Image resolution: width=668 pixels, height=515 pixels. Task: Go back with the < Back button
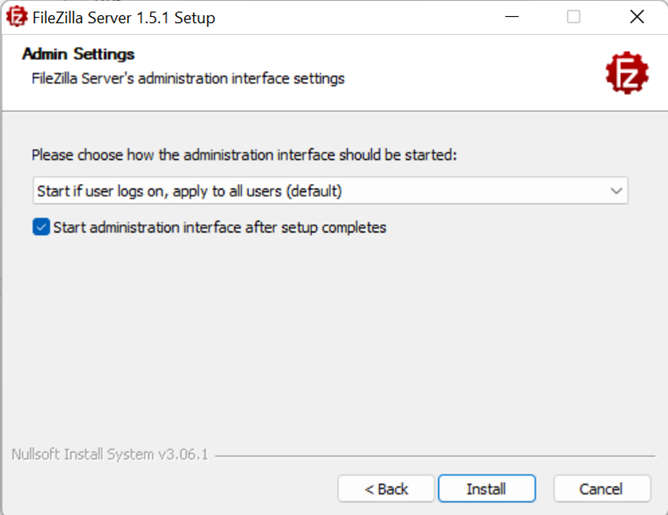click(x=386, y=489)
